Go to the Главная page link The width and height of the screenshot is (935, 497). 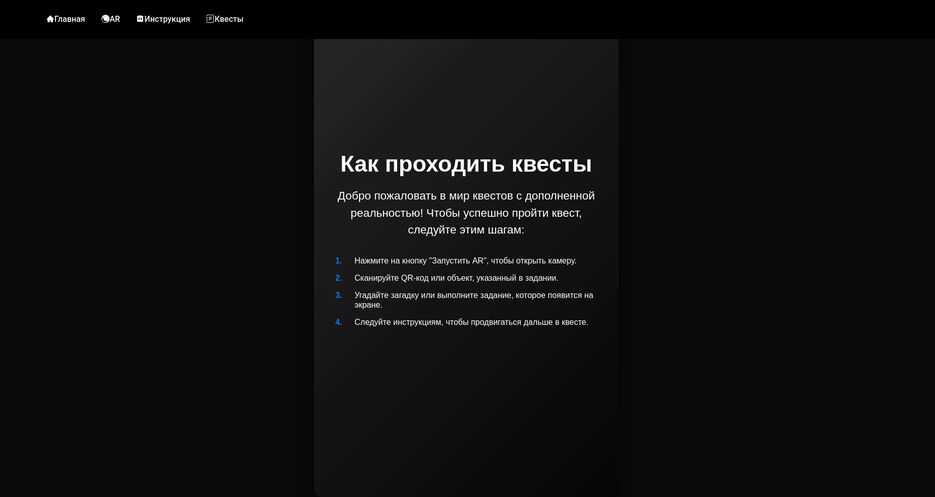click(69, 19)
